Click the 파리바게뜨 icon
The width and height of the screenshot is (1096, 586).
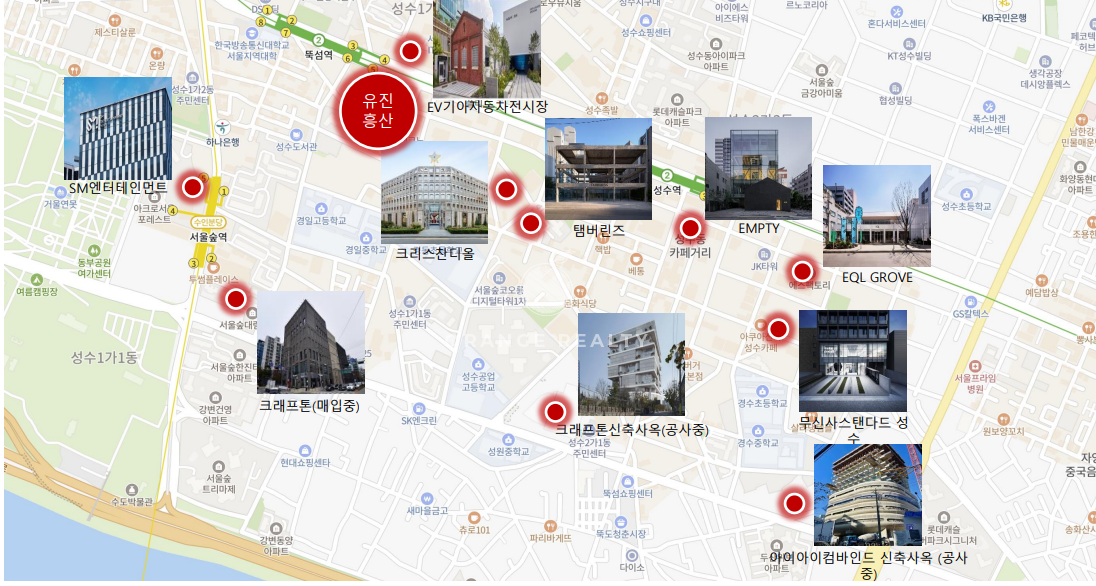coord(550,526)
